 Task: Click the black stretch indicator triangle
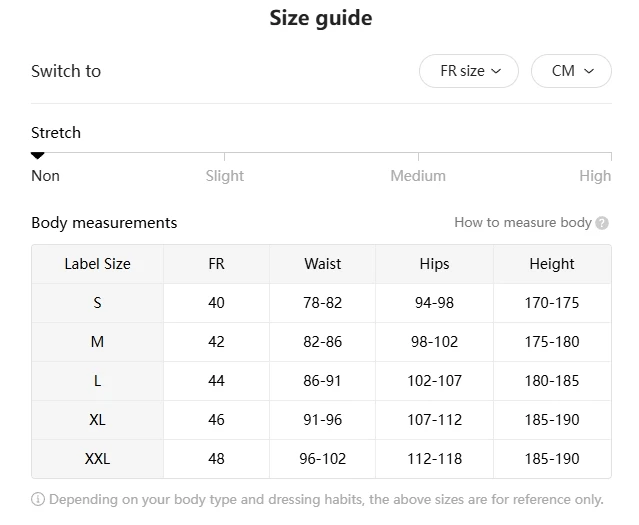point(38,155)
